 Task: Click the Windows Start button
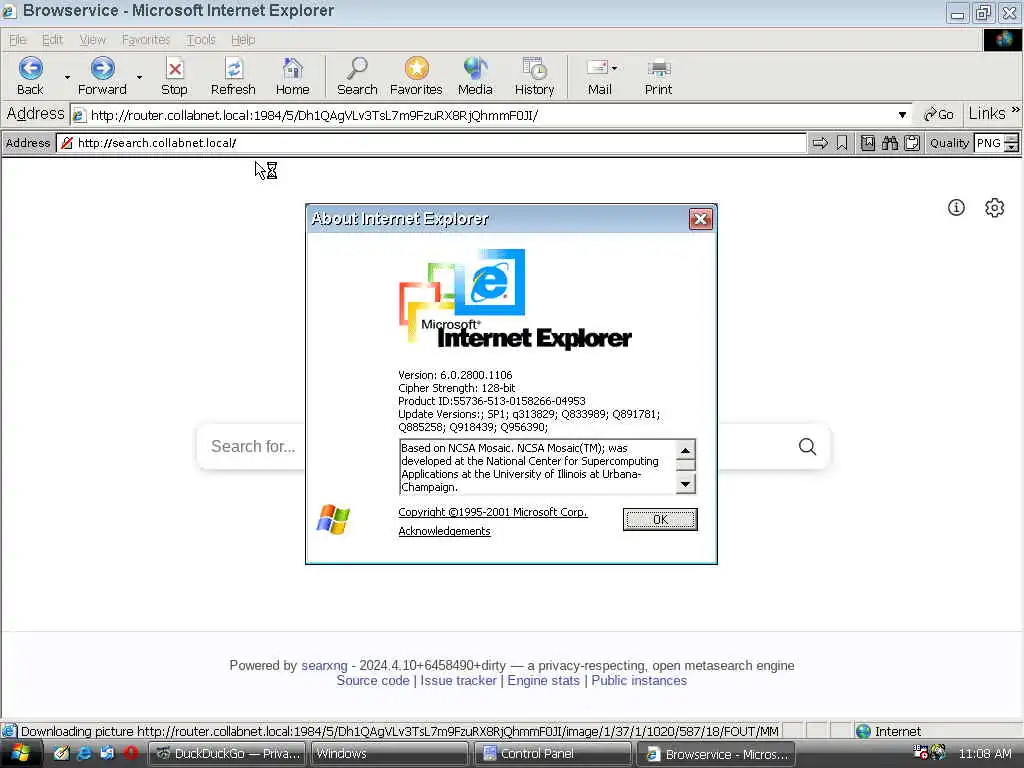[21, 754]
